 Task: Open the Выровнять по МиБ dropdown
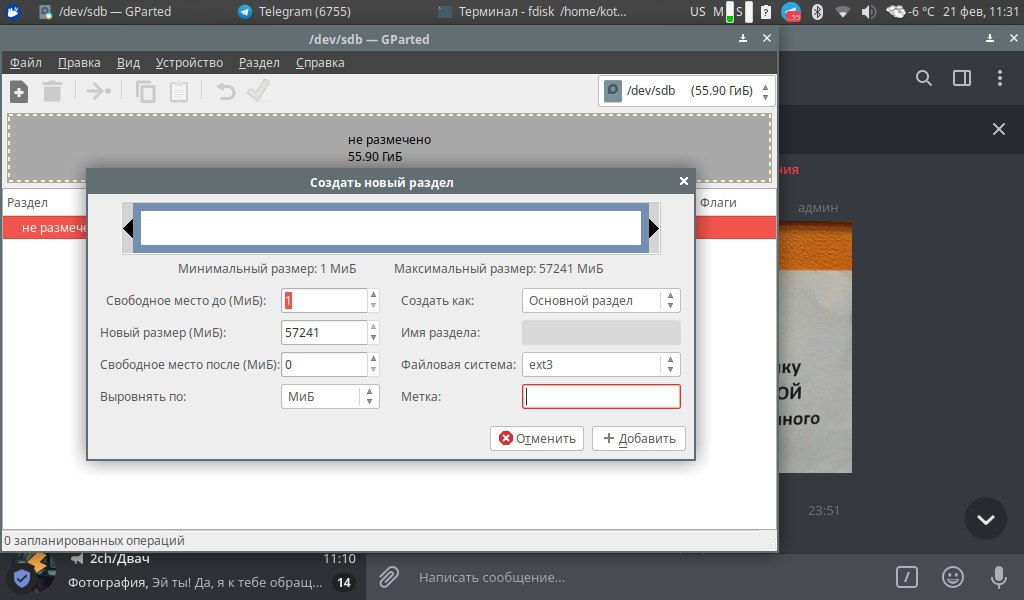(330, 396)
